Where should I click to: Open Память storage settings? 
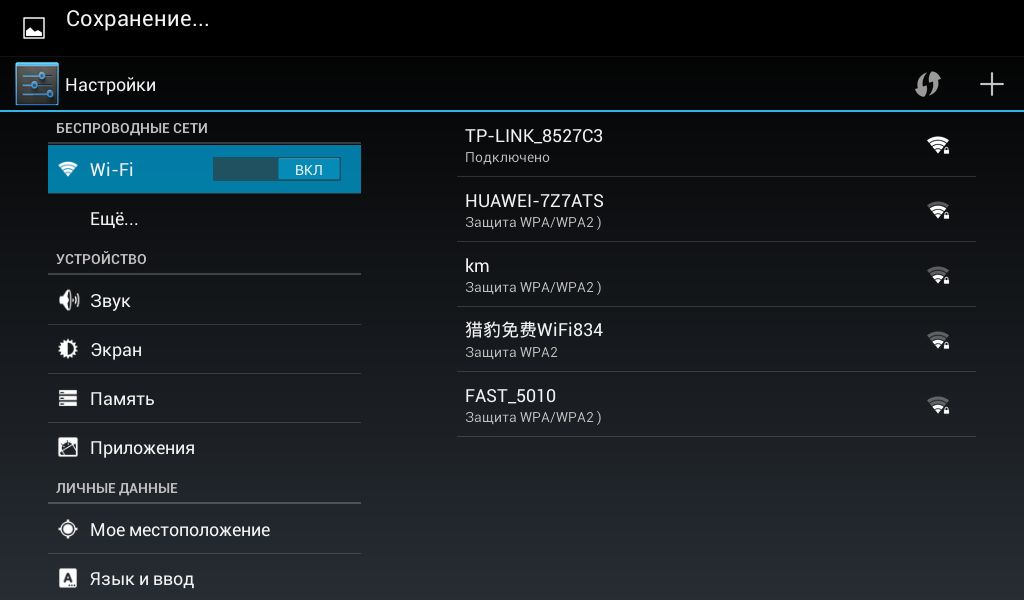[x=204, y=398]
